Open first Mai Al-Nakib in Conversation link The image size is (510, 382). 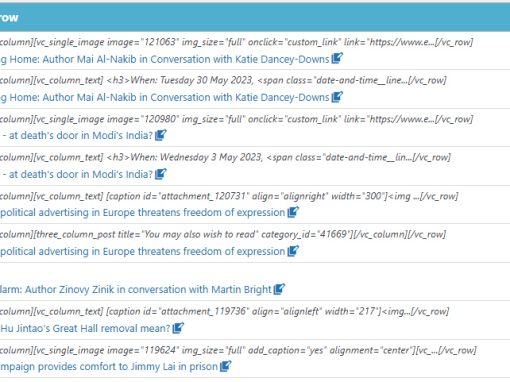click(x=165, y=59)
